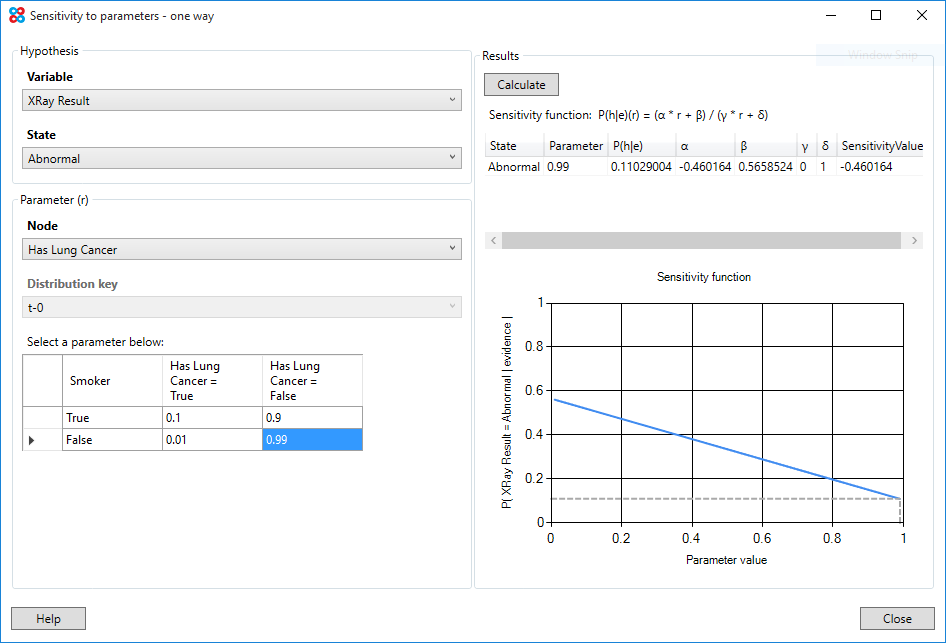Click the right arrow on the results scrollbar
This screenshot has height=643, width=946.
click(913, 240)
